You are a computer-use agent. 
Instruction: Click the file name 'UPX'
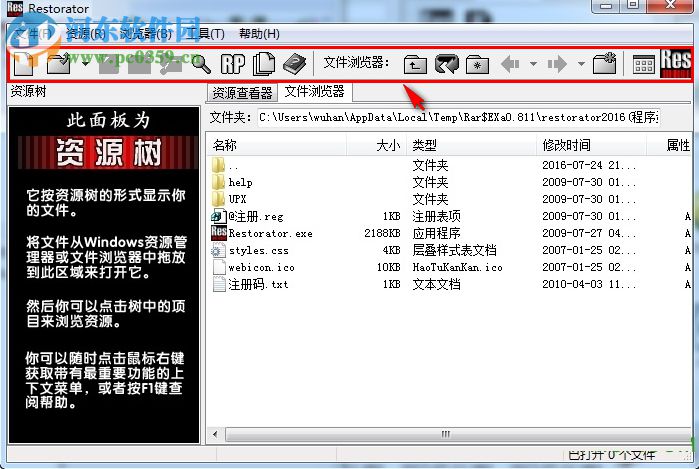tap(237, 199)
